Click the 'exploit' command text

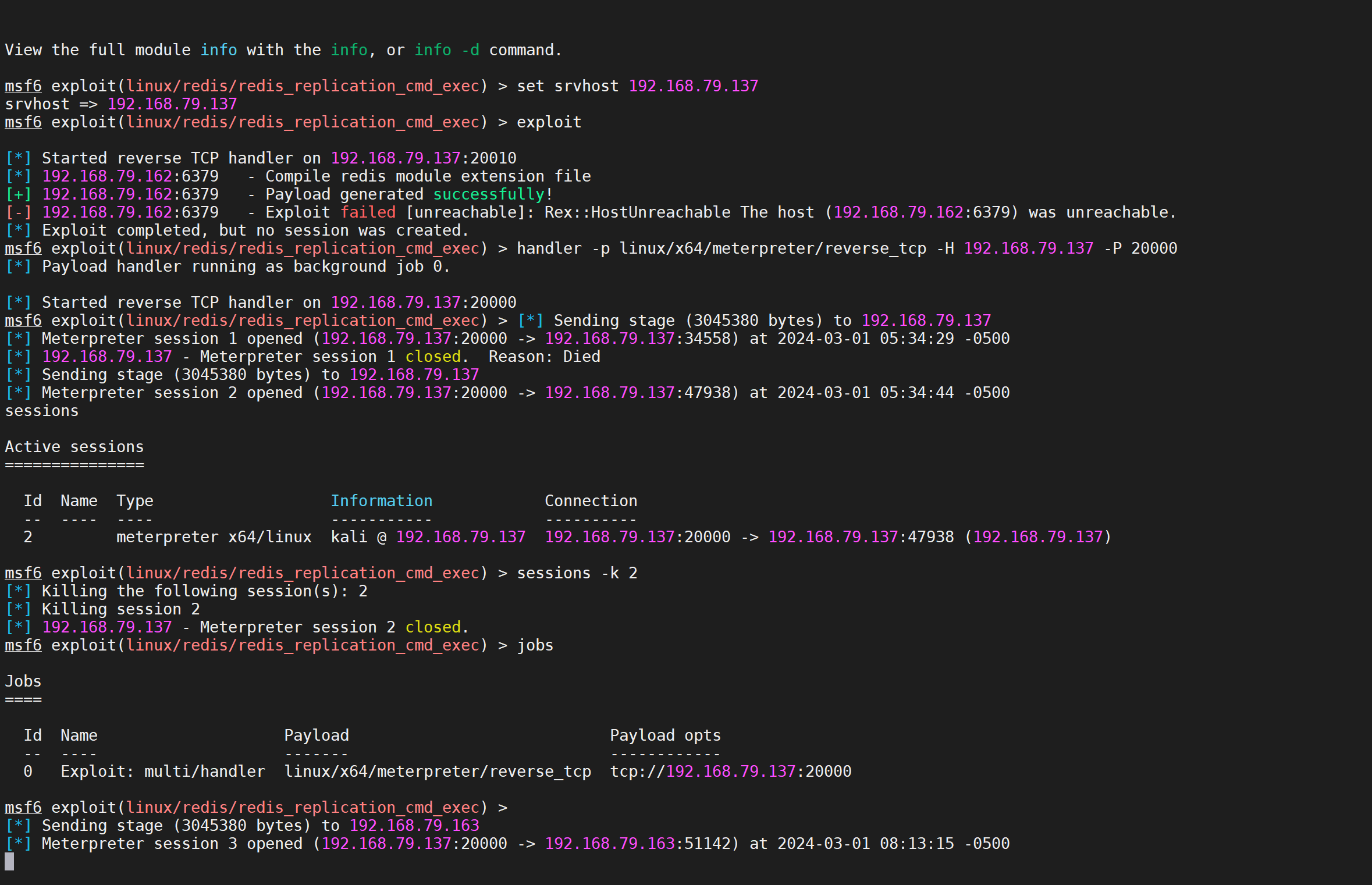click(x=549, y=122)
